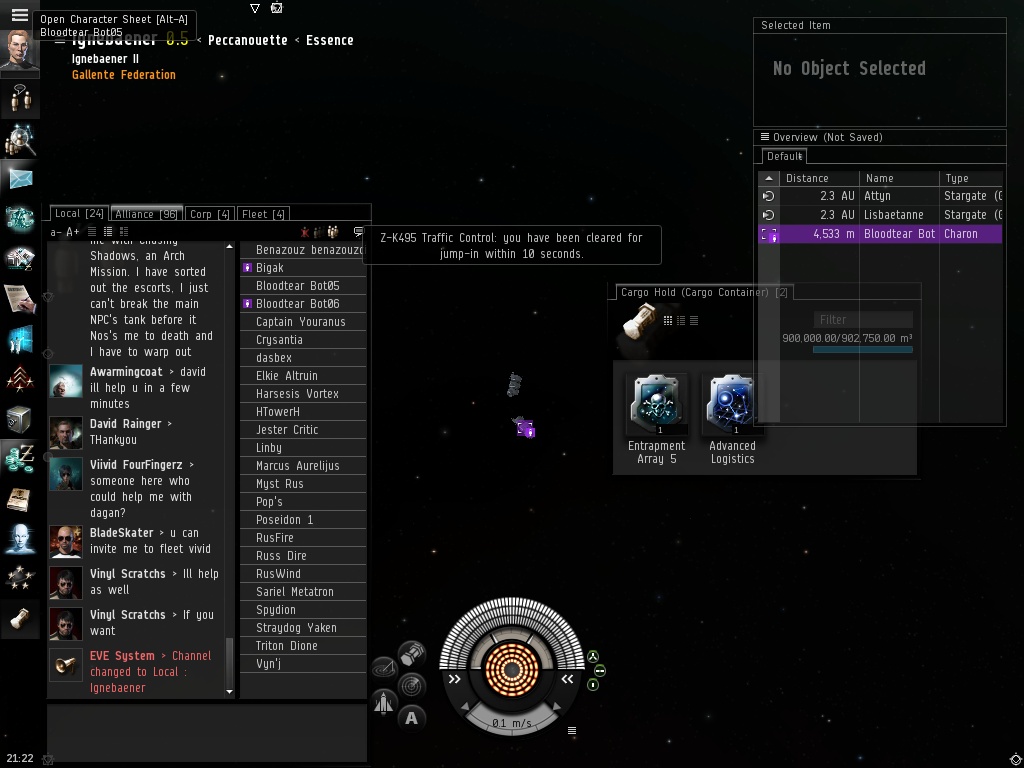Switch to Local chat tab

(x=79, y=214)
